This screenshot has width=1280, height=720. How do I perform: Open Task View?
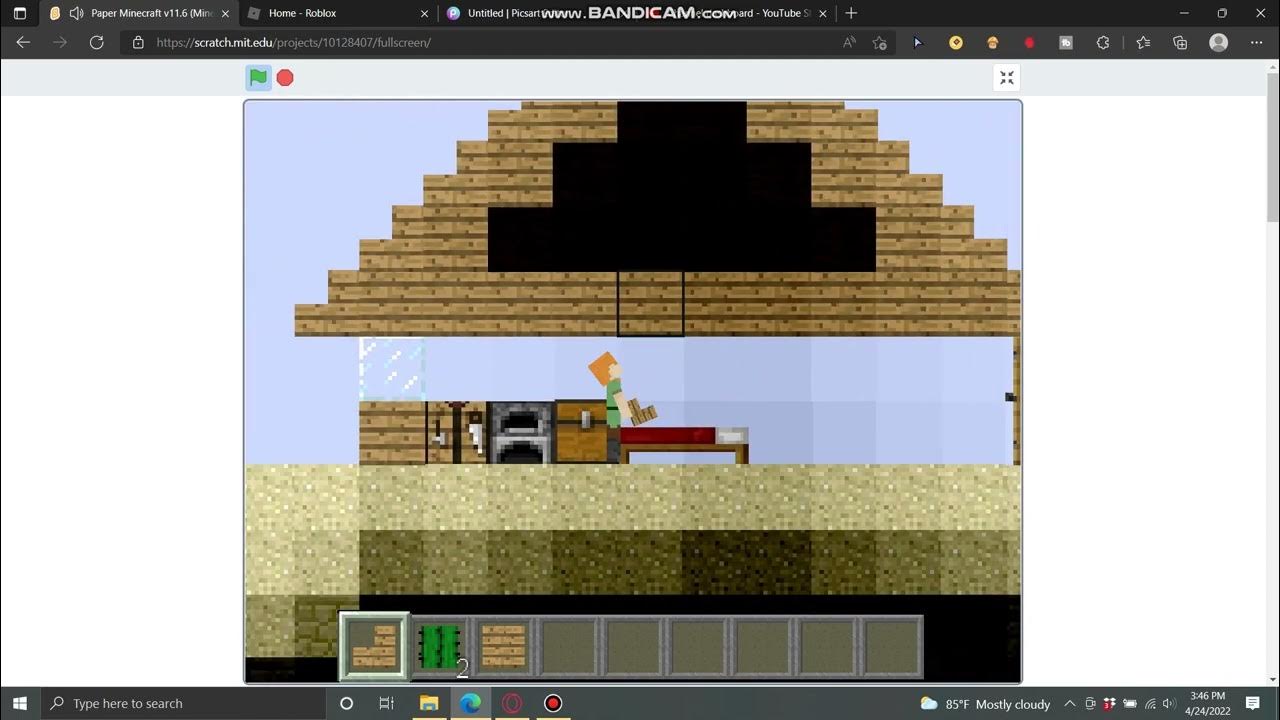click(387, 703)
